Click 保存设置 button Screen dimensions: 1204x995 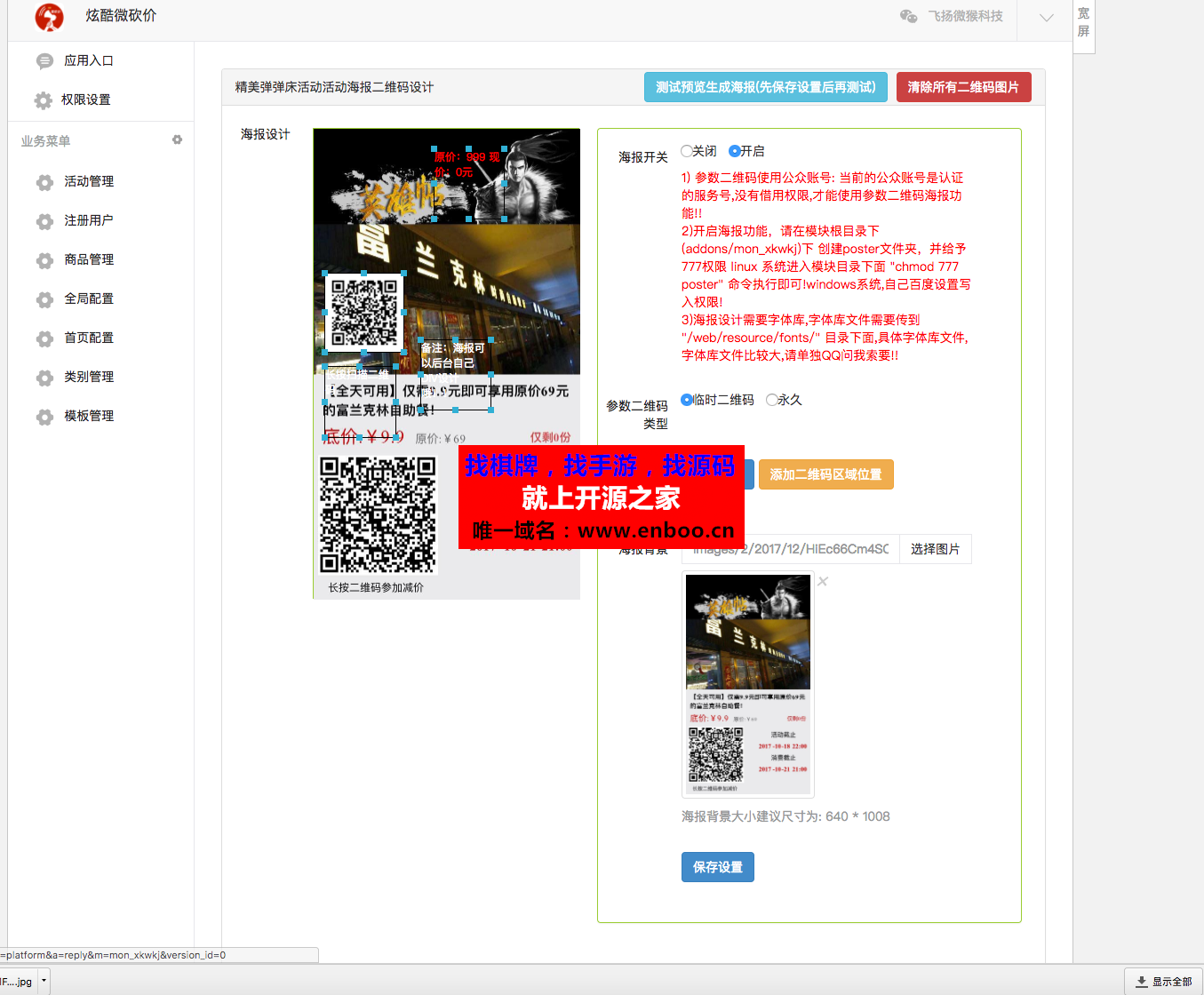[718, 867]
